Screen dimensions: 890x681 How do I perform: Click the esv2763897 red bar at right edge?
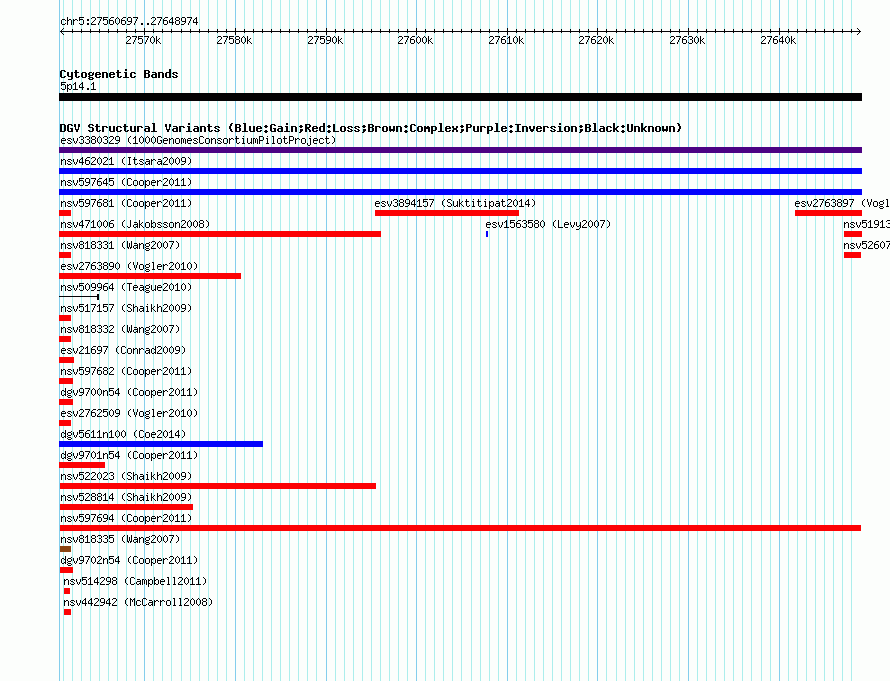pyautogui.click(x=828, y=213)
